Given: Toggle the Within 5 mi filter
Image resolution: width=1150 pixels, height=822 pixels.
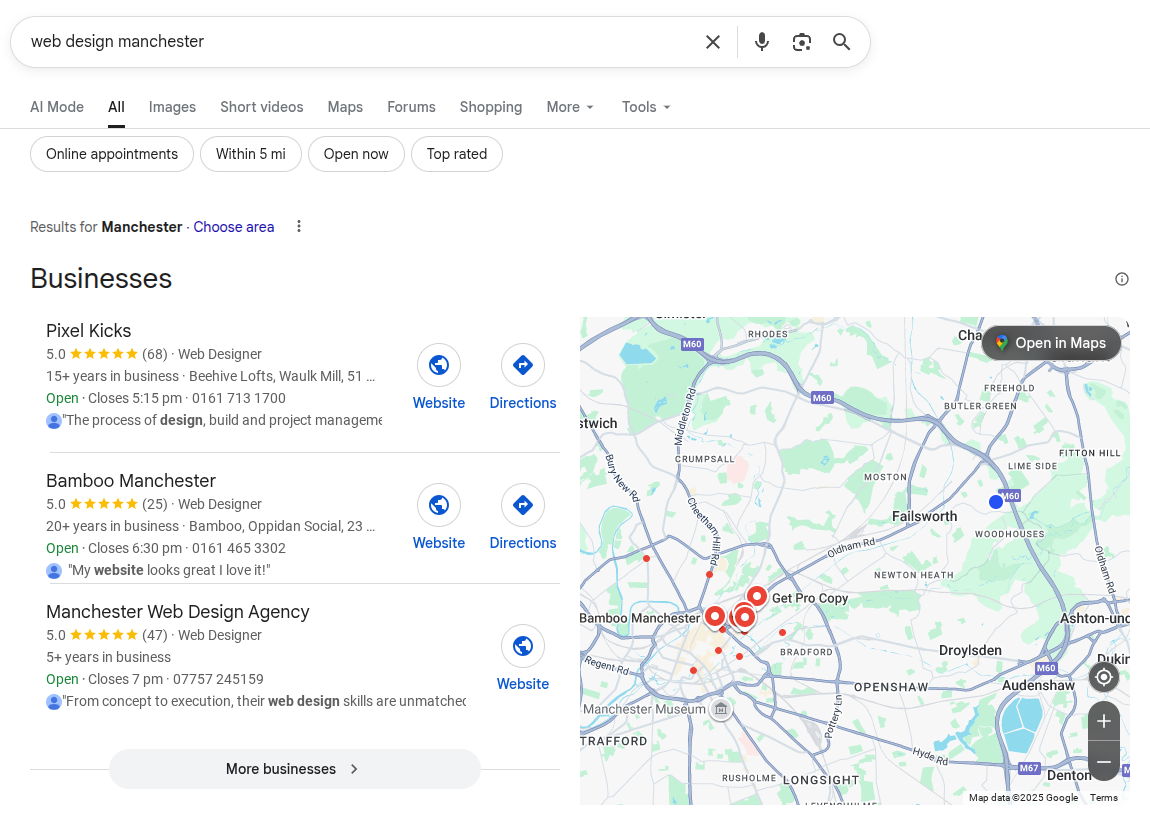Looking at the screenshot, I should [251, 154].
